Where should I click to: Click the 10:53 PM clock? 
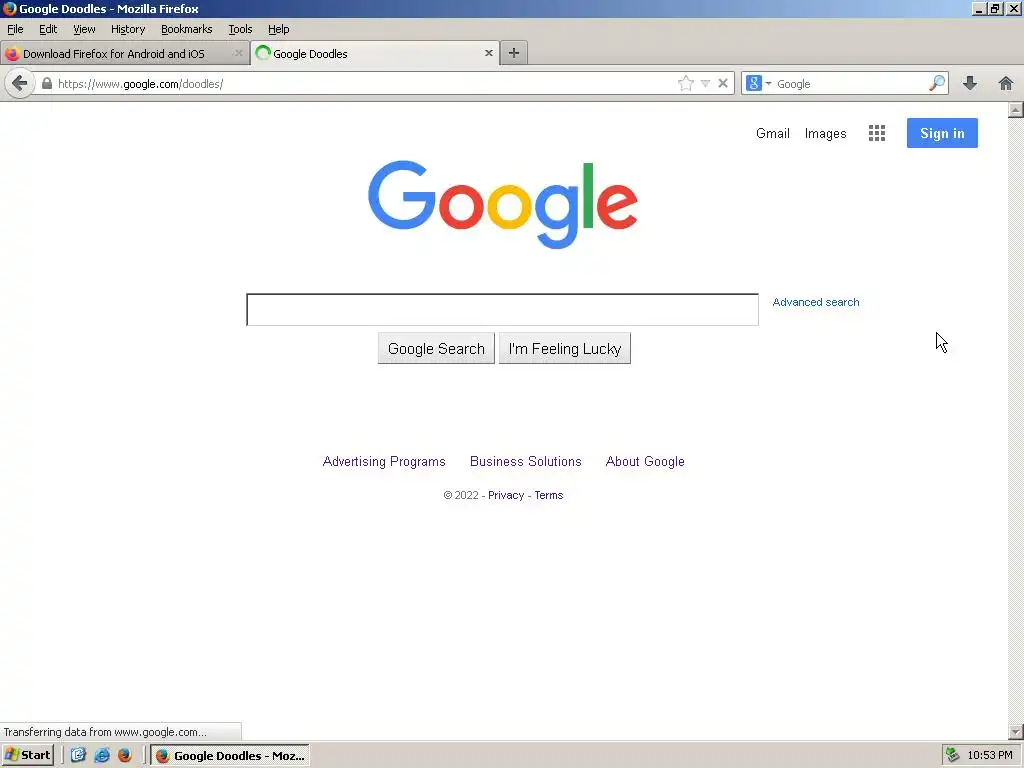990,755
